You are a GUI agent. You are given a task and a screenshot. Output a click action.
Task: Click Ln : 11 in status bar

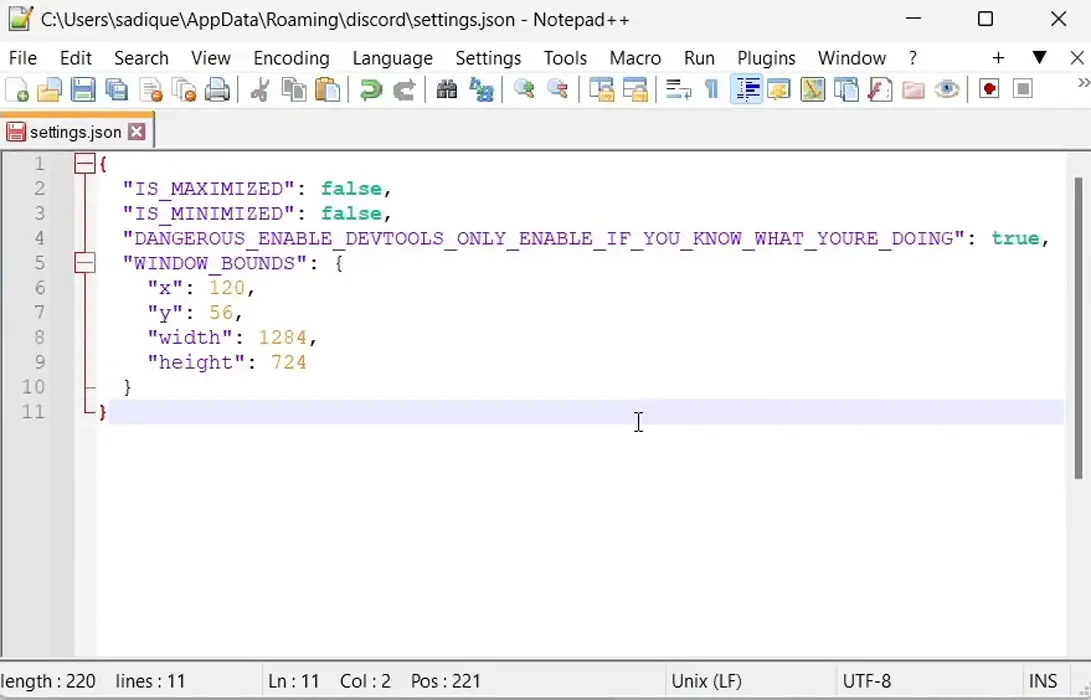293,681
